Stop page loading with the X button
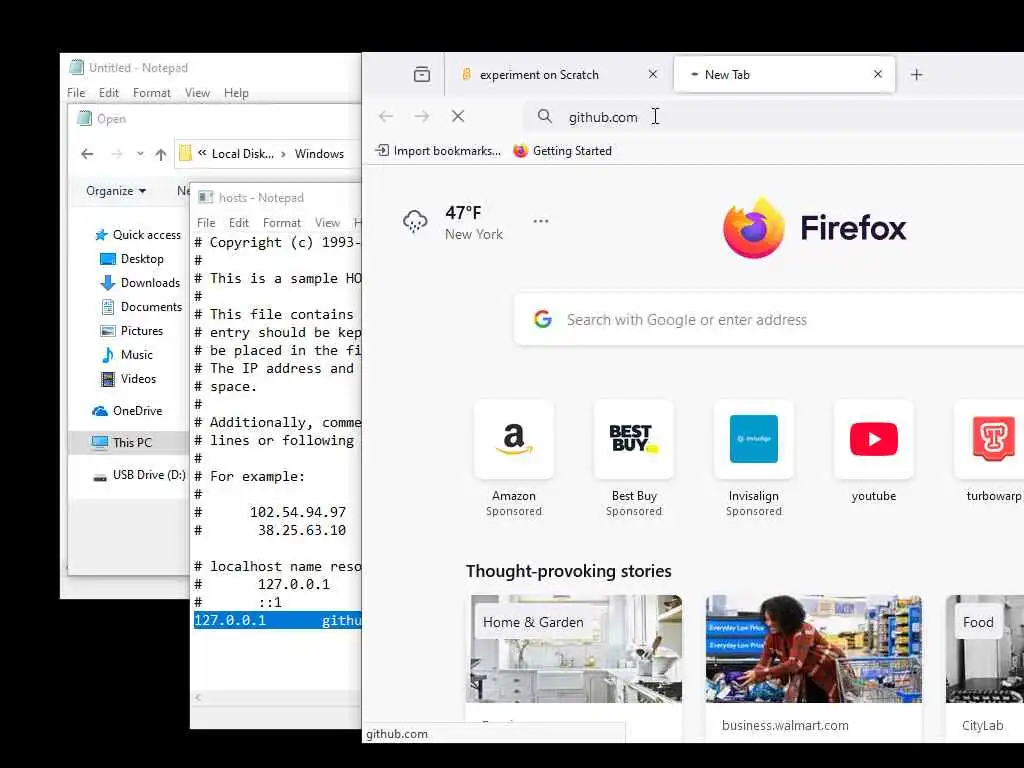 click(458, 116)
